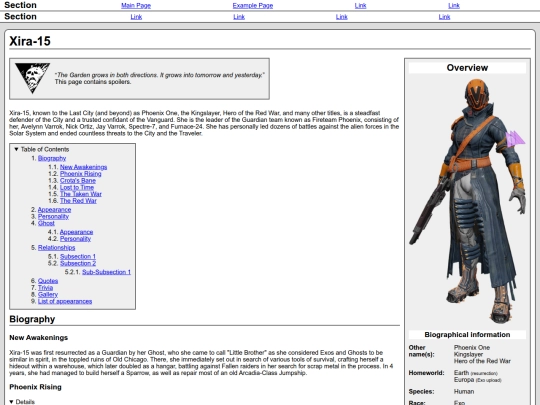Open 4.2 Personality subsection link
The image size is (540, 405).
tap(75, 239)
